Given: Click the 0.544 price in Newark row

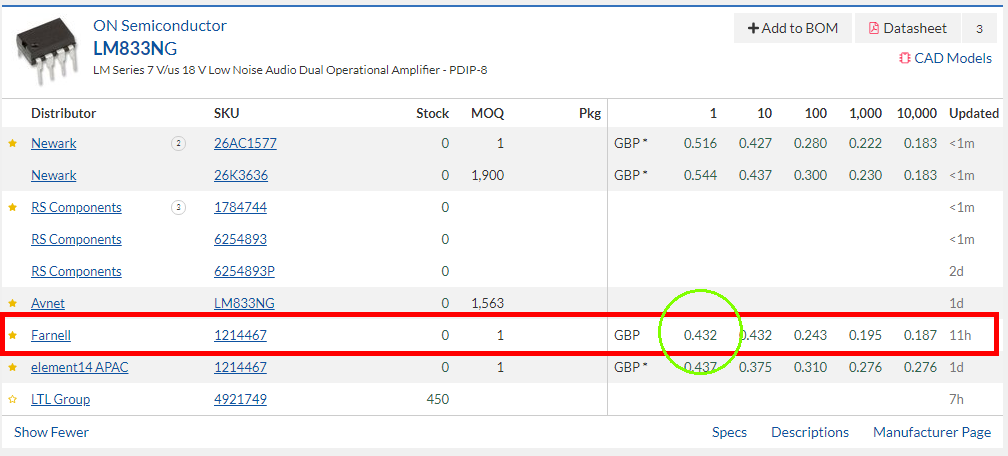Looking at the screenshot, I should 700,175.
